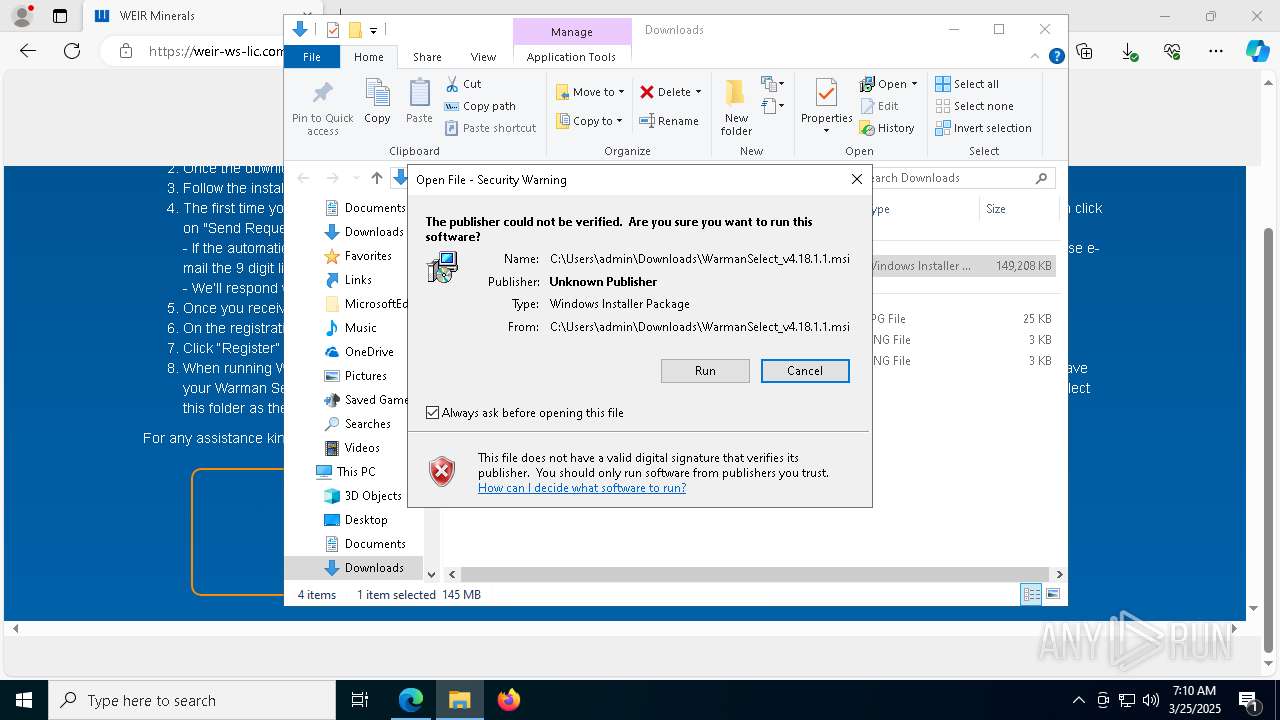Click the Edit command in Open group

coord(879,106)
